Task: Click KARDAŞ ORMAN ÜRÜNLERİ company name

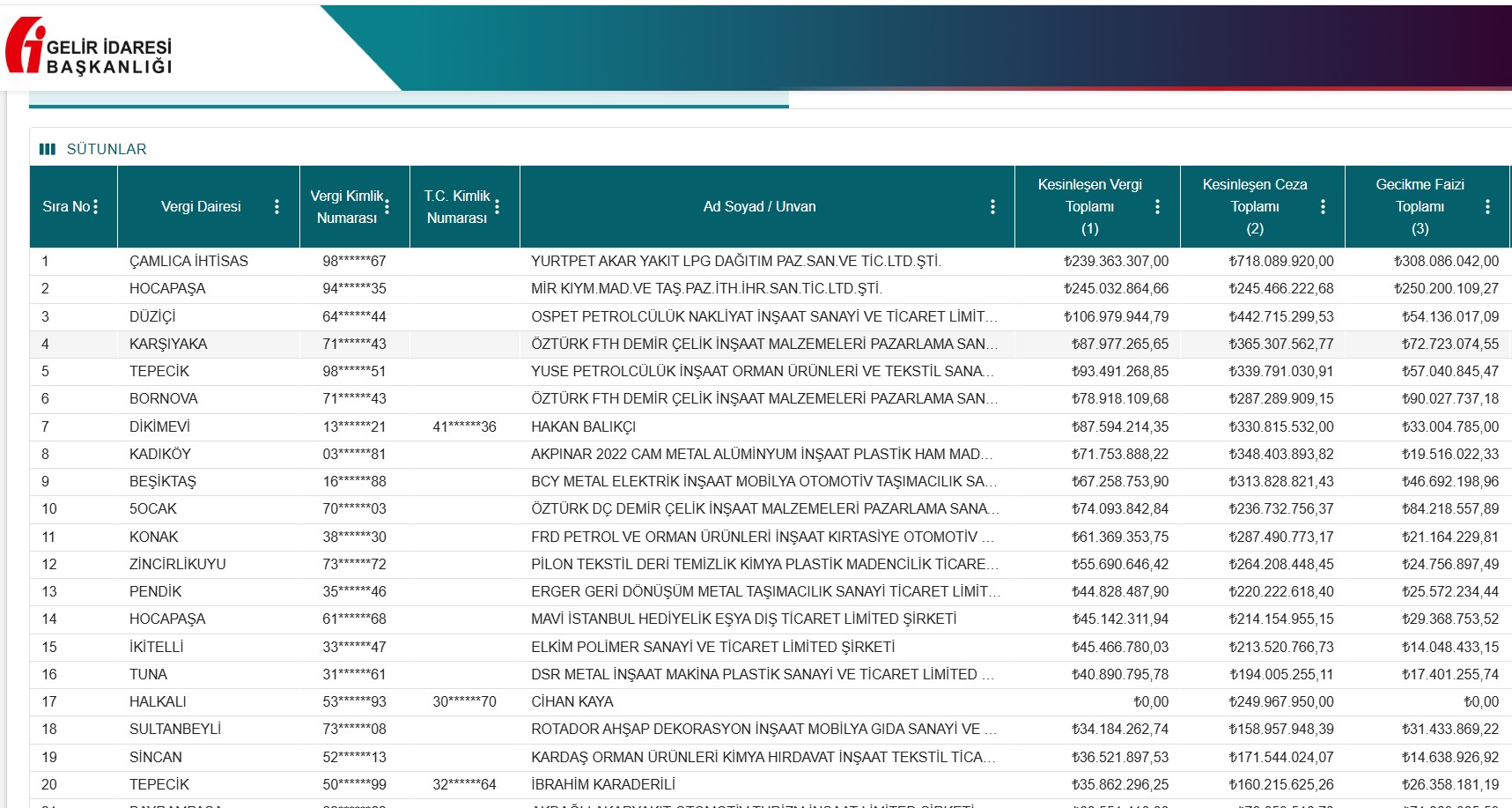Action: (x=763, y=757)
